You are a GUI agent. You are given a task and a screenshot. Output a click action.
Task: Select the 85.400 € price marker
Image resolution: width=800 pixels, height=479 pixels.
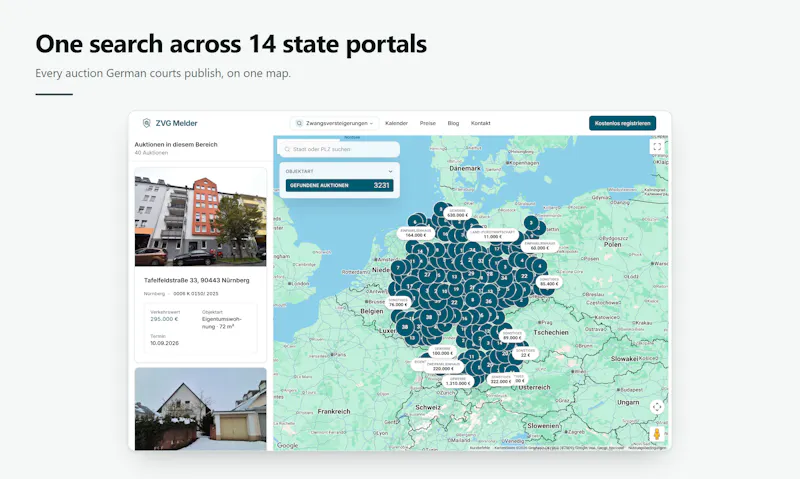point(549,282)
